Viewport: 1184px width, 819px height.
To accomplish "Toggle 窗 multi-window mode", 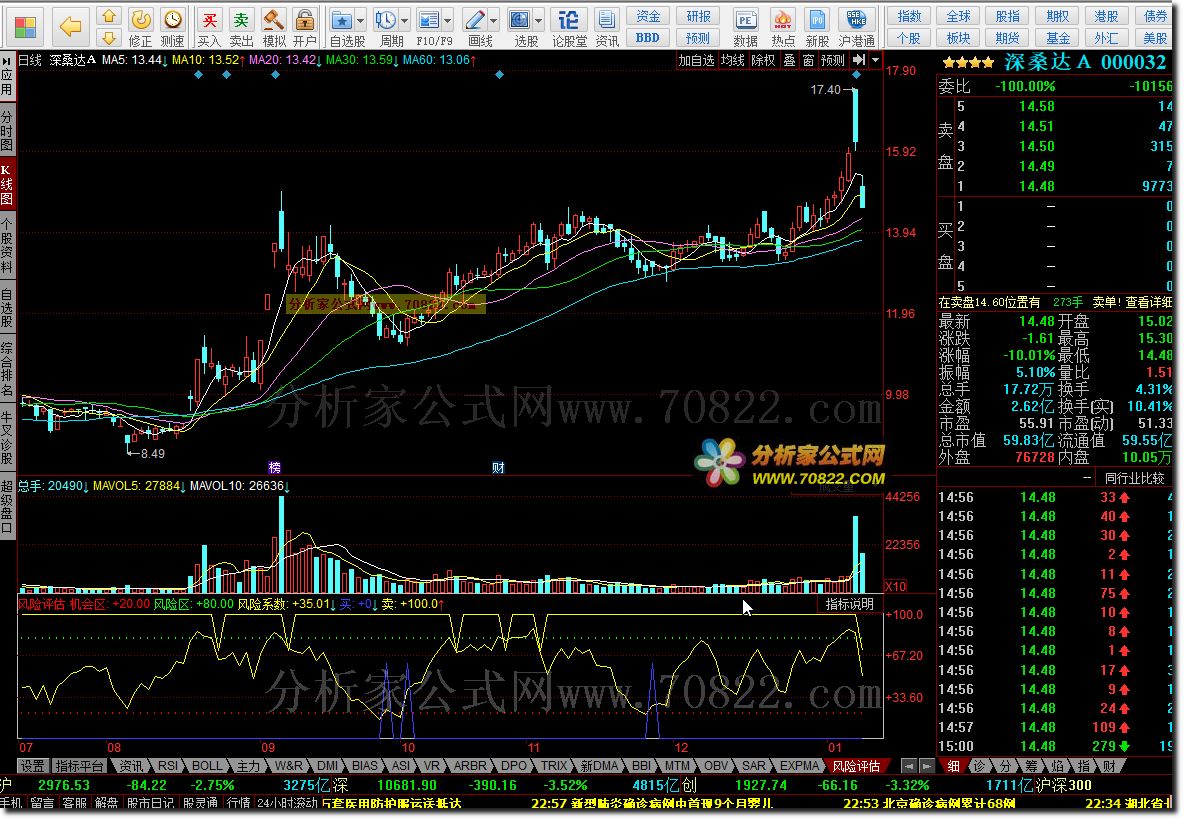I will click(809, 60).
